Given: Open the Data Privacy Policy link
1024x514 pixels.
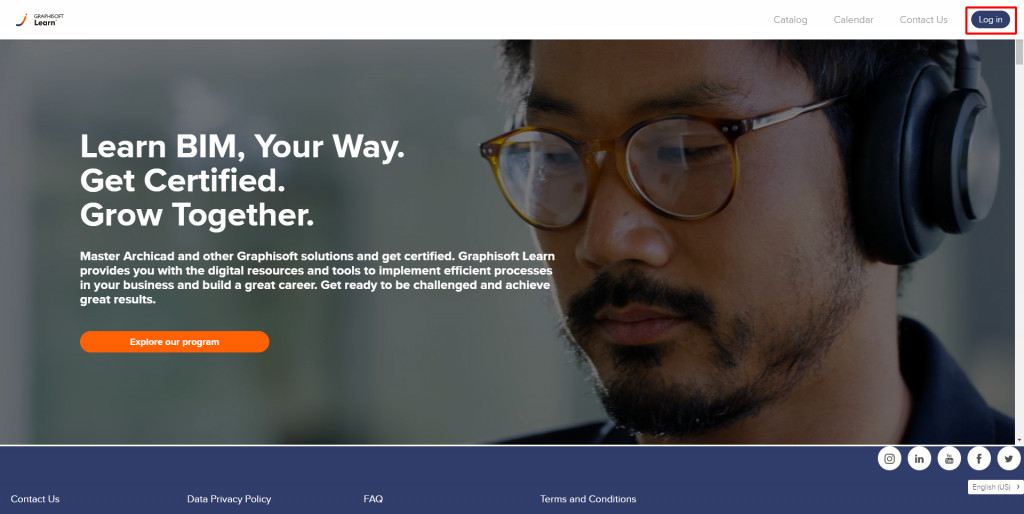Looking at the screenshot, I should 229,499.
